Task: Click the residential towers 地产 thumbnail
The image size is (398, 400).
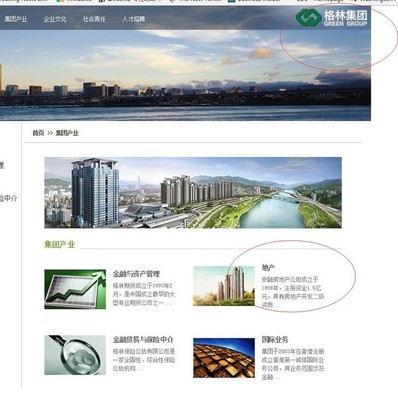Action: (x=224, y=286)
